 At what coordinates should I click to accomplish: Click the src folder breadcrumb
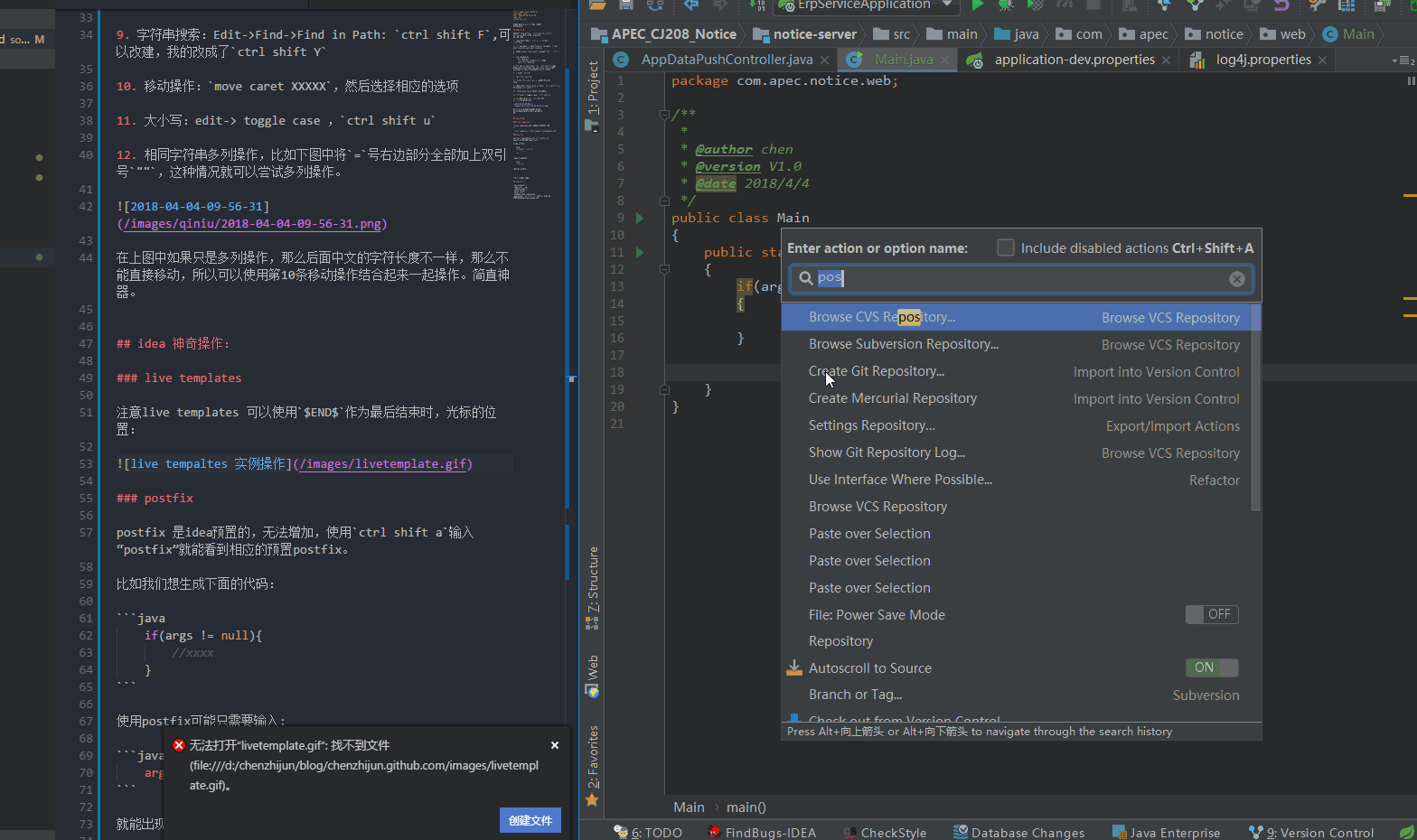pyautogui.click(x=892, y=34)
